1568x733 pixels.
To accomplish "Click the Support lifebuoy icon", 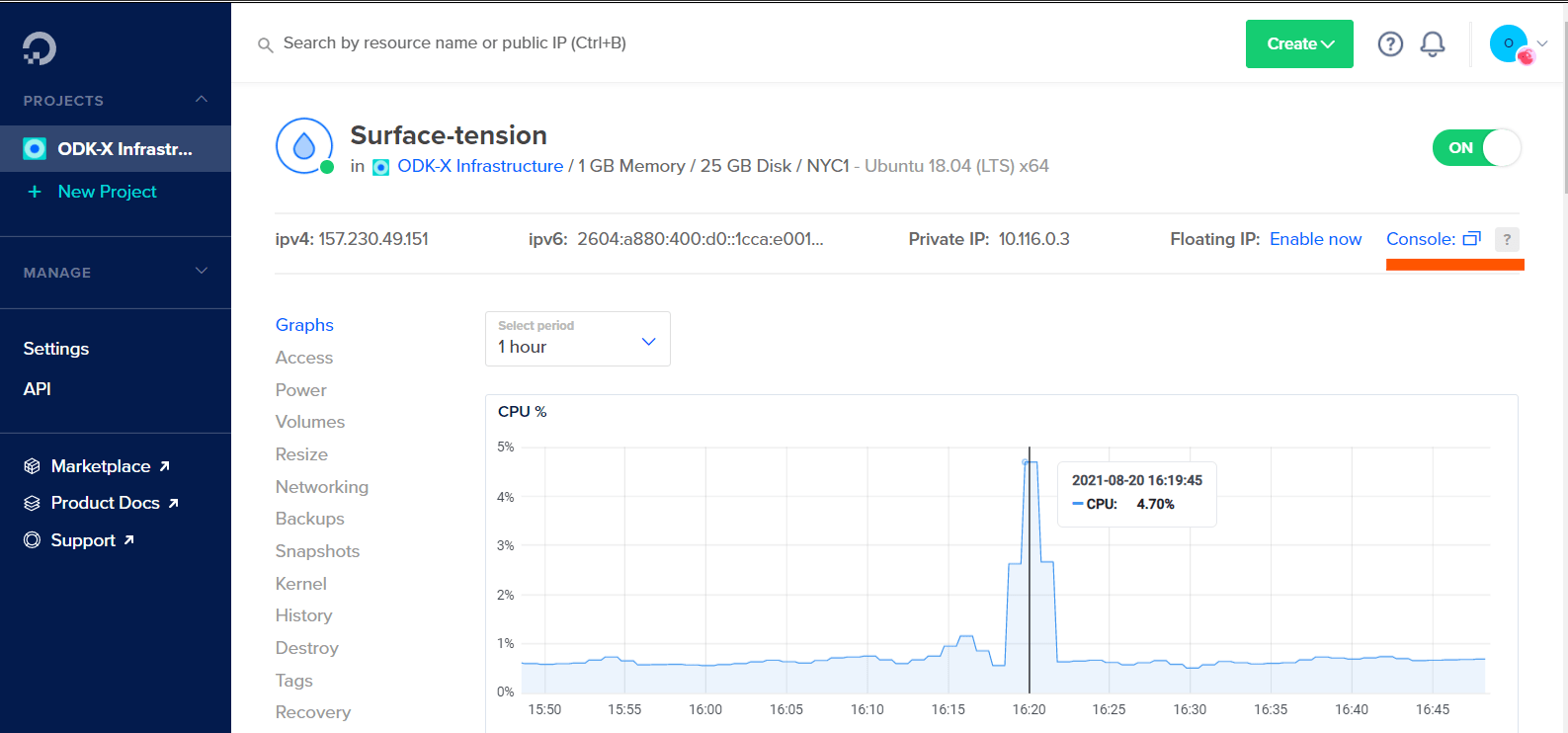I will click(32, 540).
